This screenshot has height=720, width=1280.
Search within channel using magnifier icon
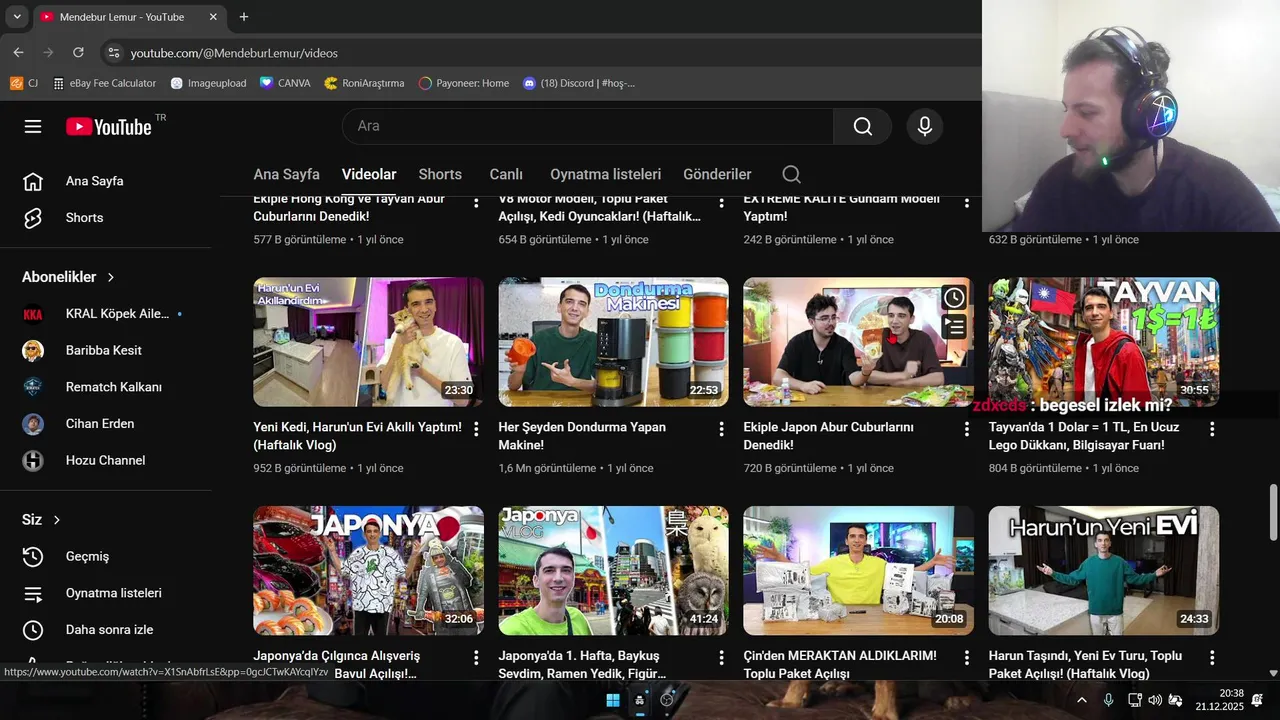coord(791,174)
